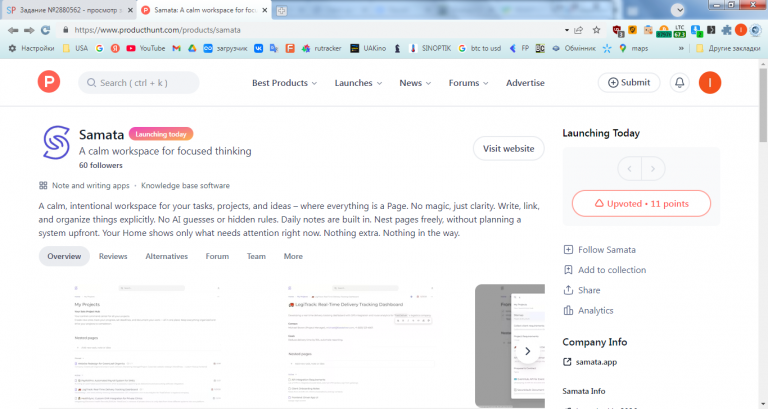Screen dimensions: 768x409
Task: Open the orange user avatar menu
Action: 710,83
